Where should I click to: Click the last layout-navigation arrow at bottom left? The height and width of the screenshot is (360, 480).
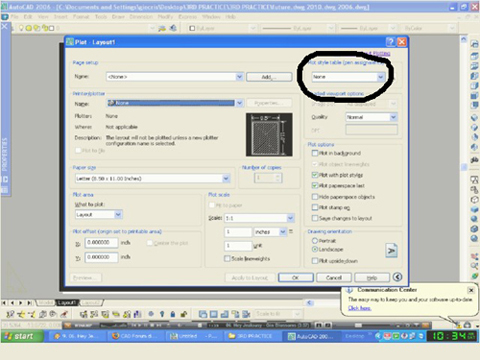coord(30,303)
